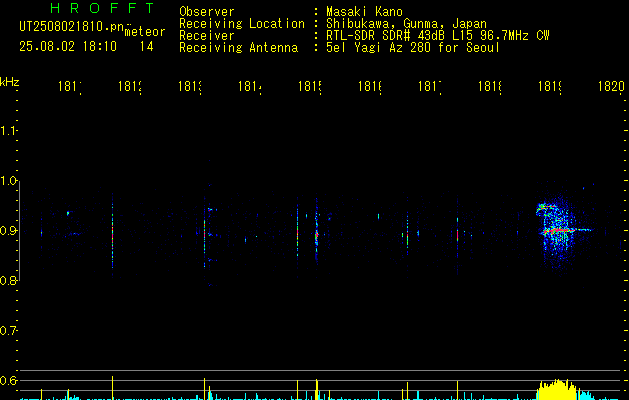
Task: Select the antenna text 5el Yagi Az 280 for Seoul
Action: pyautogui.click(x=413, y=48)
